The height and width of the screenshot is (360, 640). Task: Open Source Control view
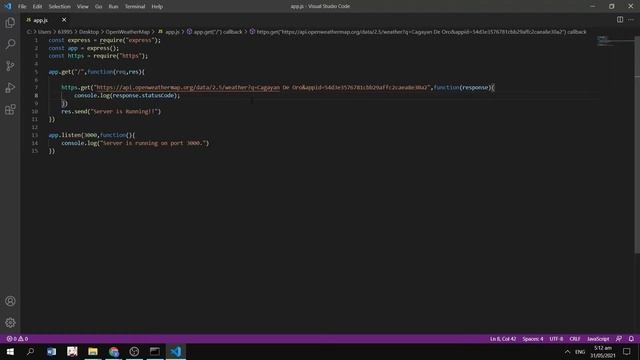coord(10,66)
